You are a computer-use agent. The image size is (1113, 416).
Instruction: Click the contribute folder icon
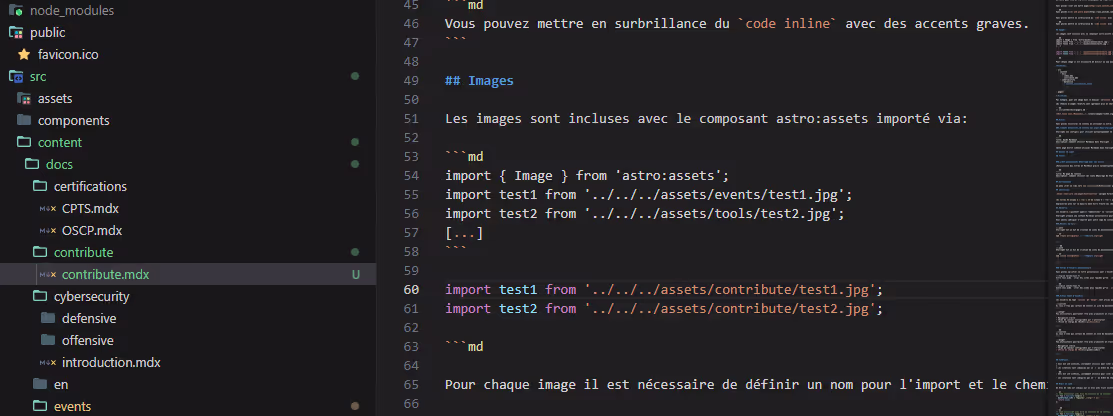(40, 252)
